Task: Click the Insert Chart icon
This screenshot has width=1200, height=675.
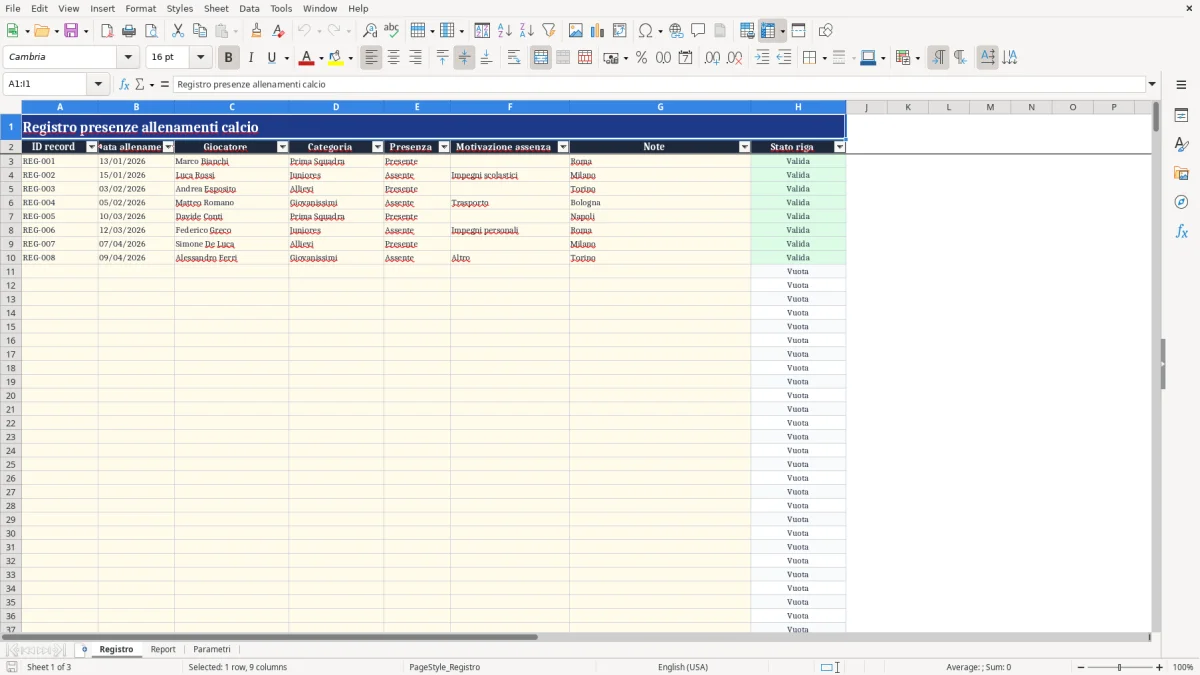Action: [598, 31]
